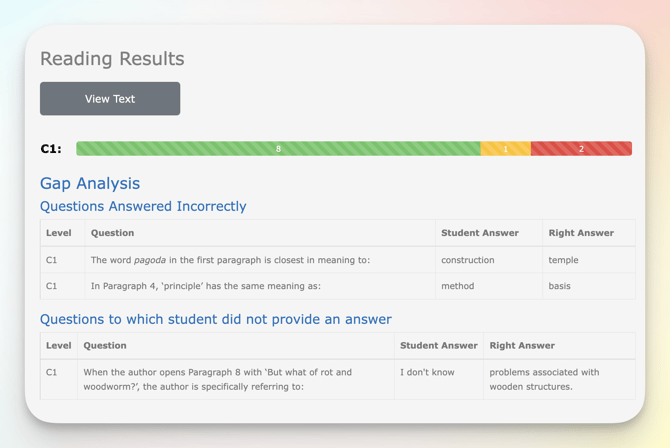Viewport: 670px width, 448px height.
Task: Click the 'I don't know' student answer
Action: (x=427, y=372)
